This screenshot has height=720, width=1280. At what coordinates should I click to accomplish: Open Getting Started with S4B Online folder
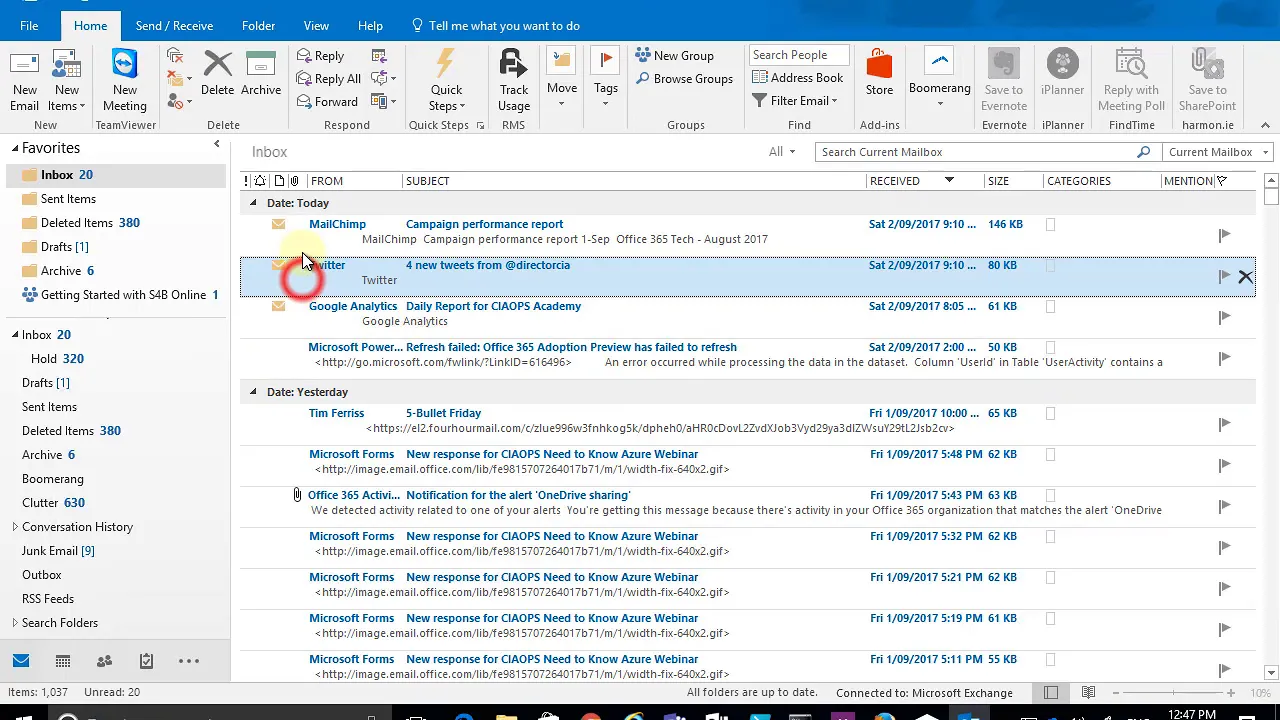[123, 294]
